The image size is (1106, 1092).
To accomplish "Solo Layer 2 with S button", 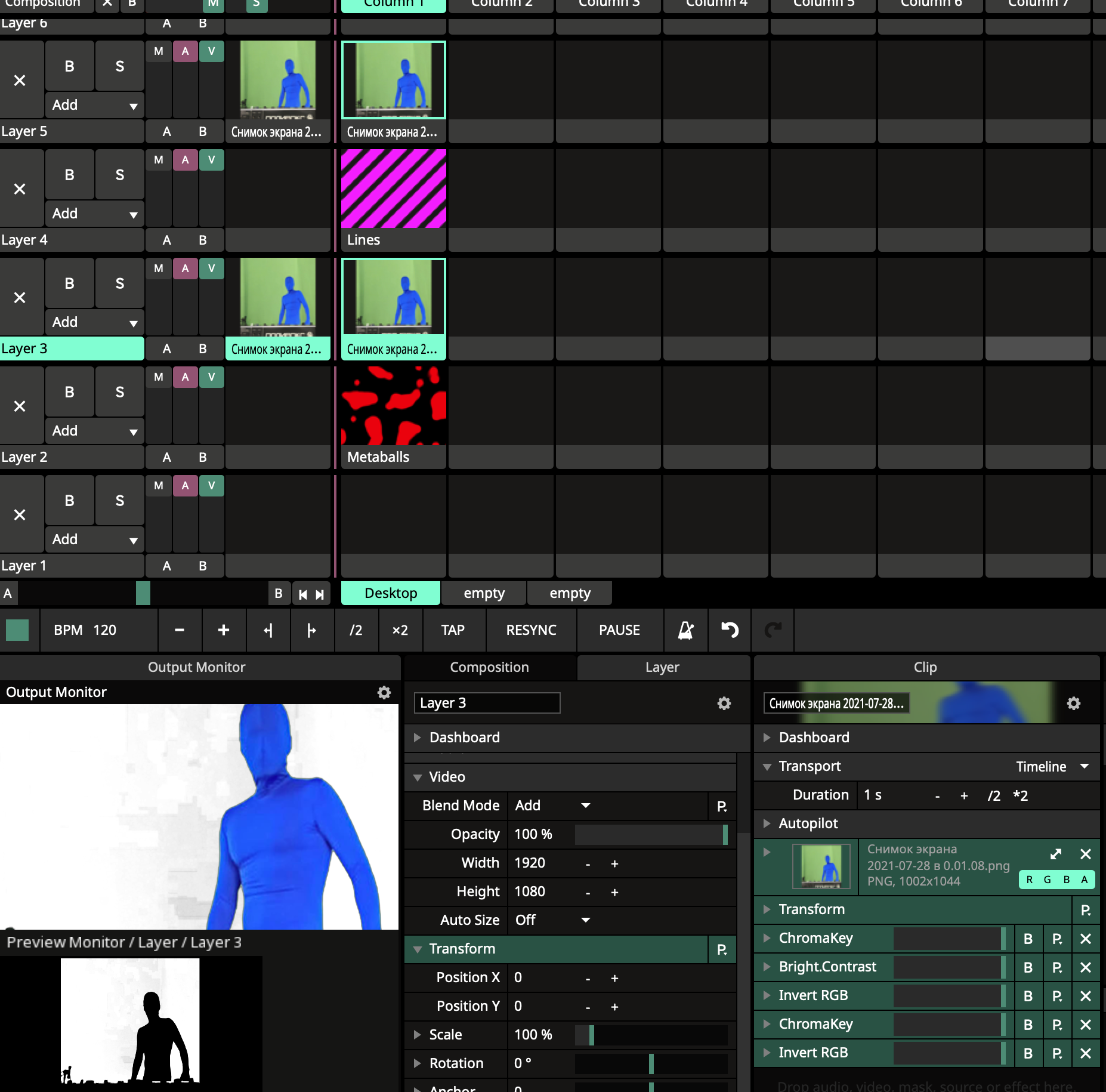I will pyautogui.click(x=120, y=392).
